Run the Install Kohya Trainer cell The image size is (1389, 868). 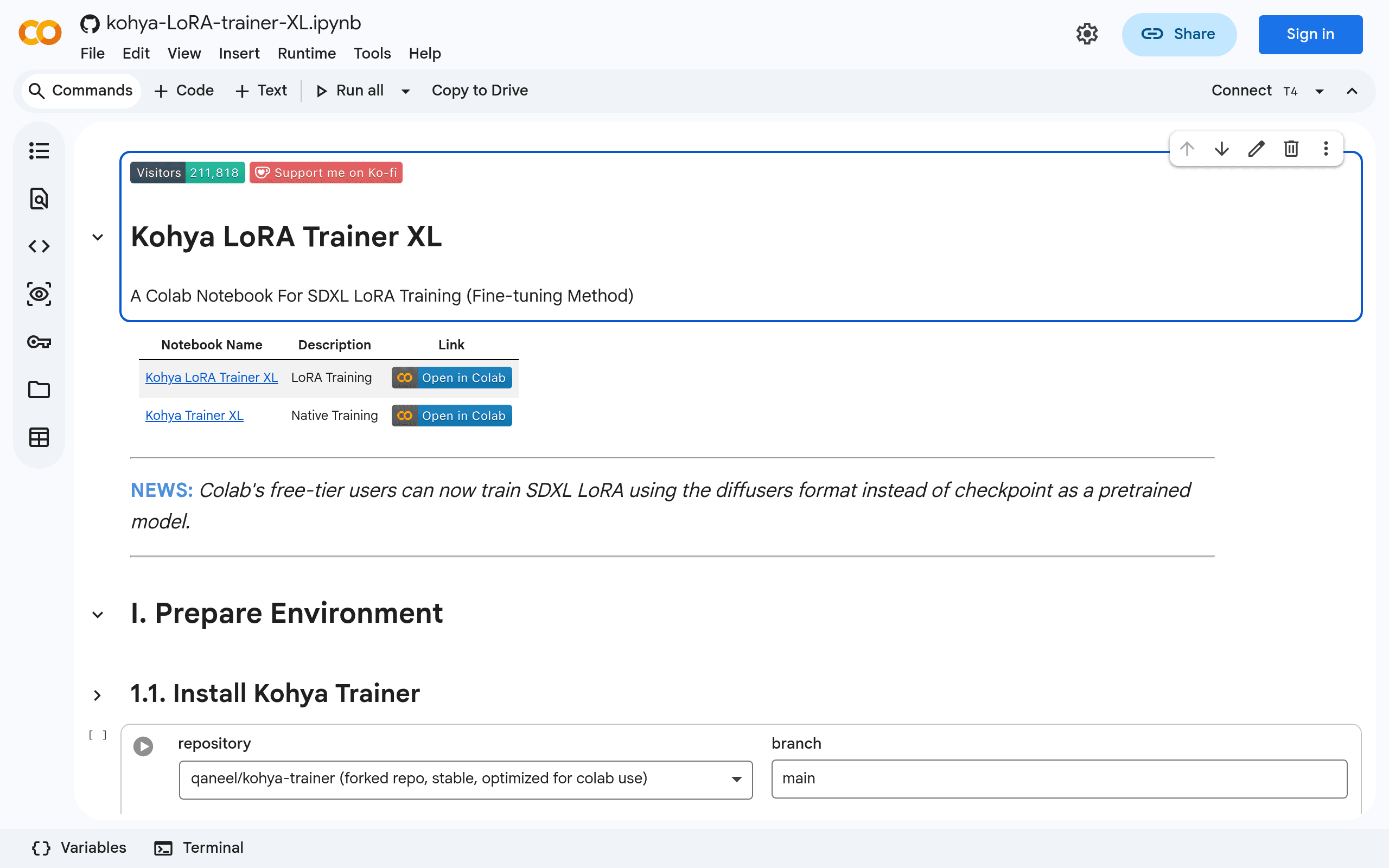click(143, 746)
